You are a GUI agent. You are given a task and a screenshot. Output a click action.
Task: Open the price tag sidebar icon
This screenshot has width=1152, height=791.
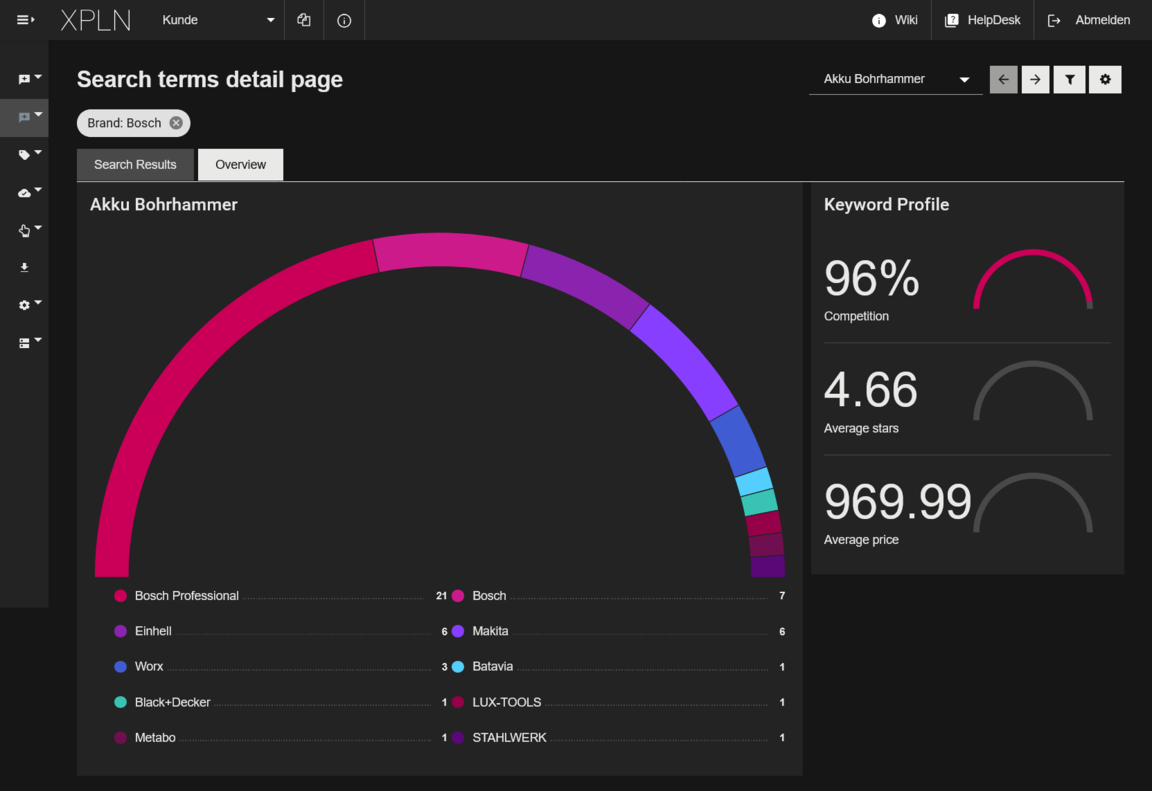click(x=24, y=155)
